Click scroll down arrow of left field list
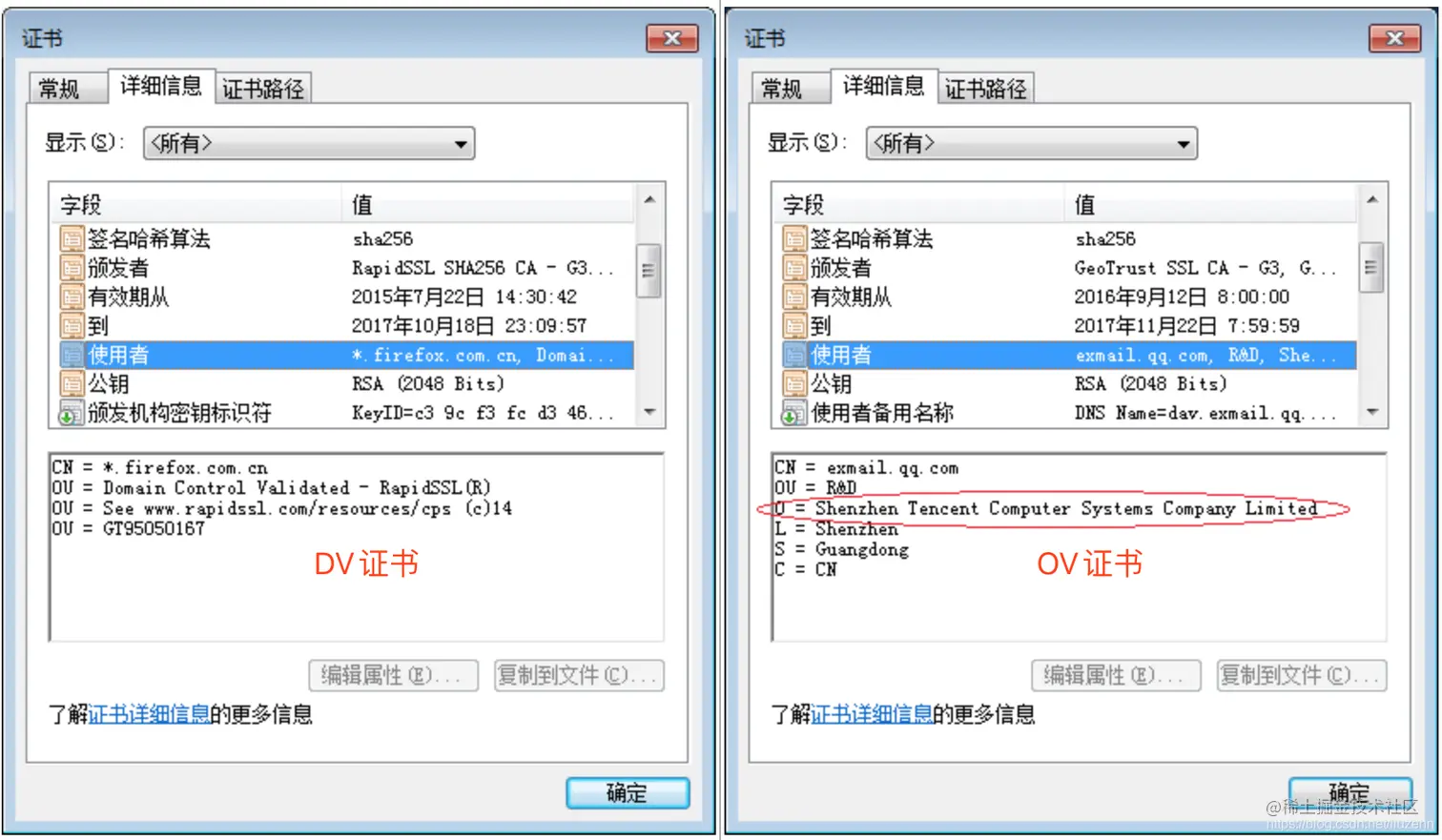This screenshot has width=1442, height=840. (649, 413)
